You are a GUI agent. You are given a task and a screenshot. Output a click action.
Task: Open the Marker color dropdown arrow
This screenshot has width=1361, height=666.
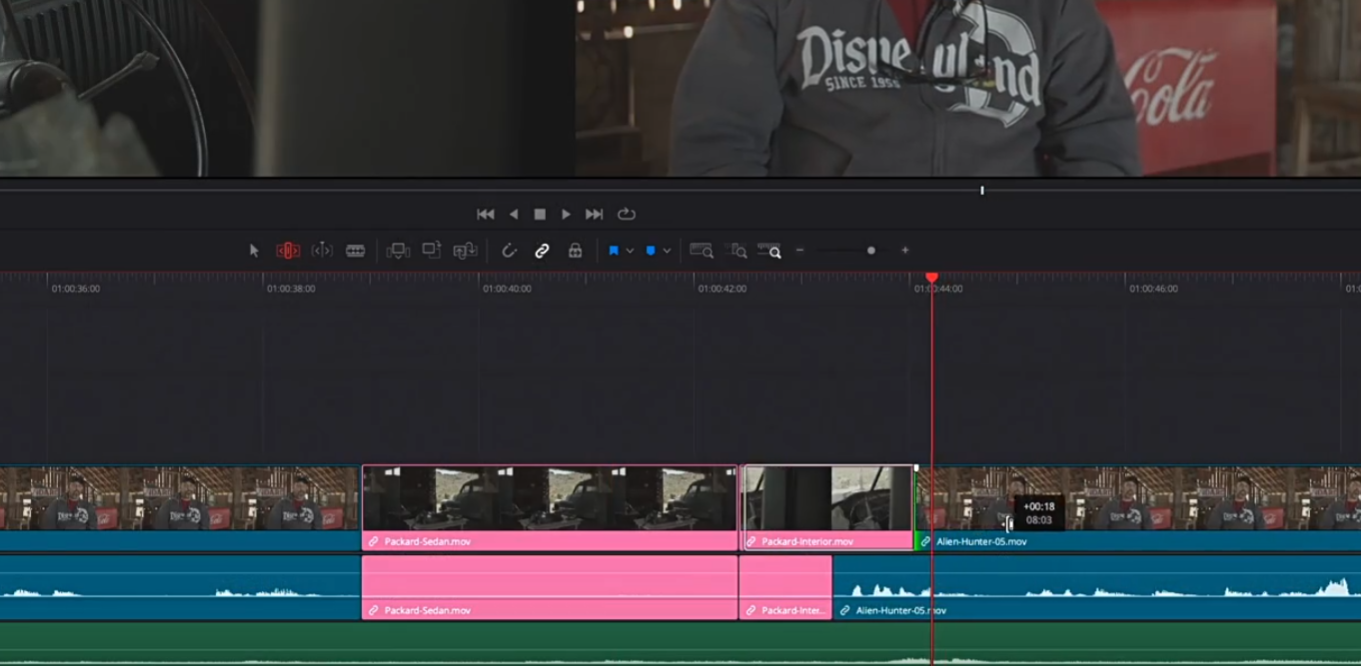pyautogui.click(x=667, y=251)
